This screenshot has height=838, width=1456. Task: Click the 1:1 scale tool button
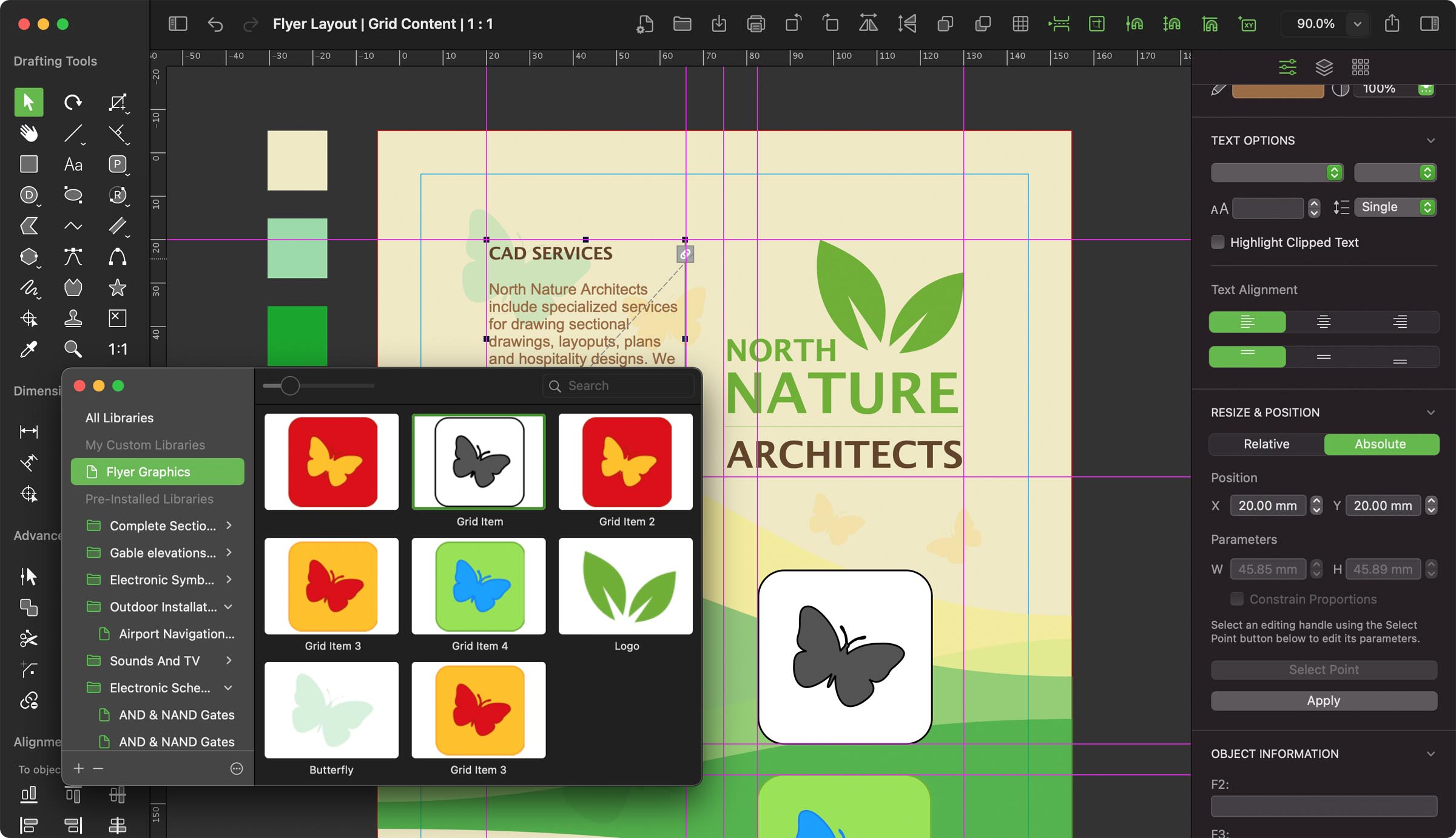(118, 349)
